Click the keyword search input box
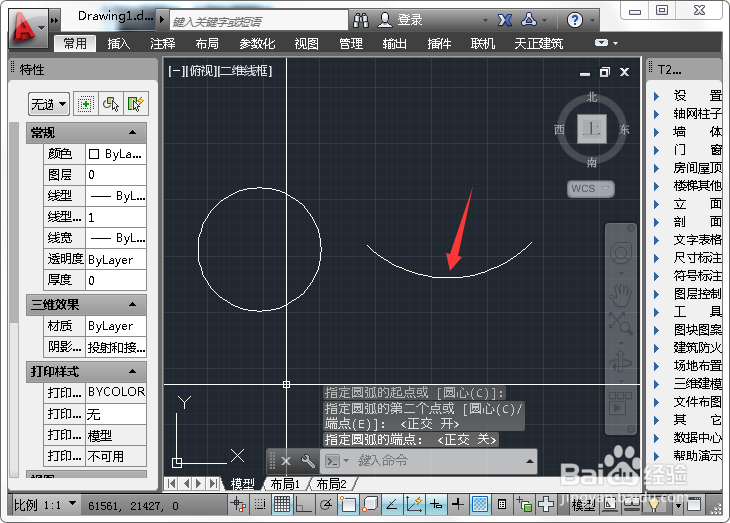The height and width of the screenshot is (523, 730). point(259,21)
